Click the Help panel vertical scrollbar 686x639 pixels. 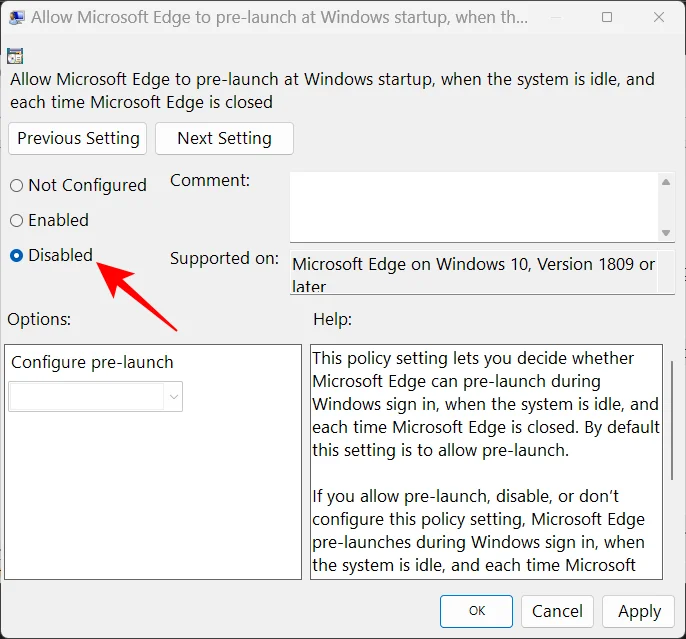(672, 420)
